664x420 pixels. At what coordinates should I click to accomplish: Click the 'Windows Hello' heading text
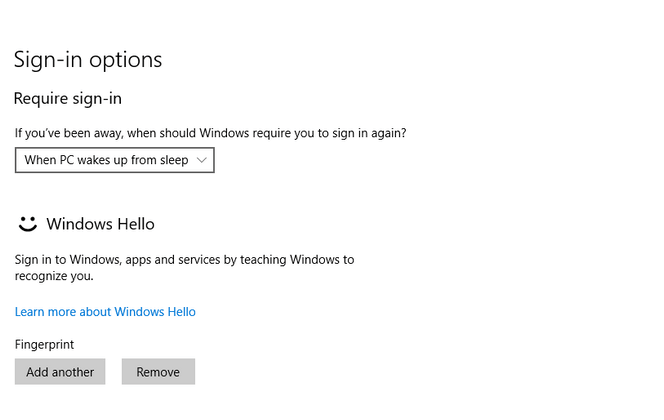(100, 224)
